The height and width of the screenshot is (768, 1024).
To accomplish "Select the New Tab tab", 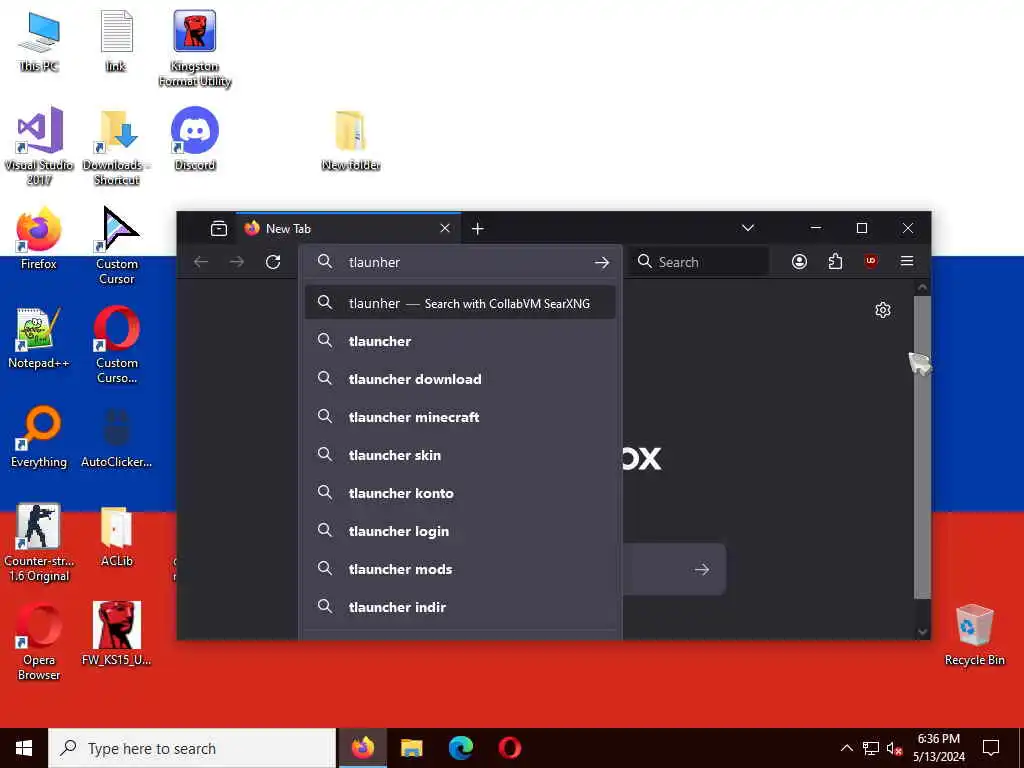I will tap(348, 229).
